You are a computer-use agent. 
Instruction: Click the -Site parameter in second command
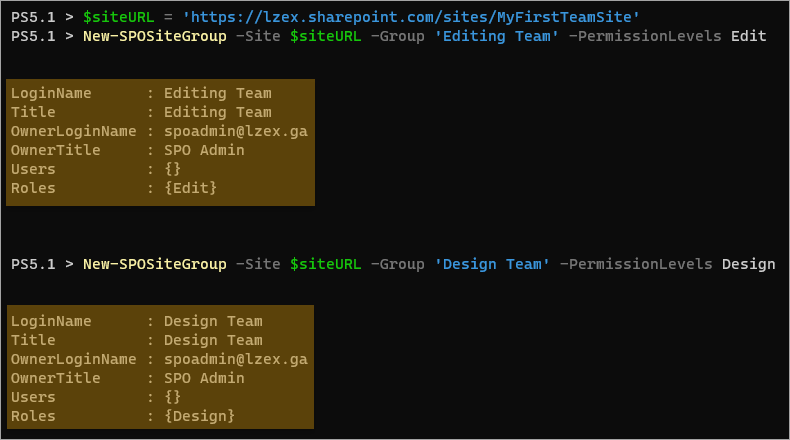coord(258,264)
